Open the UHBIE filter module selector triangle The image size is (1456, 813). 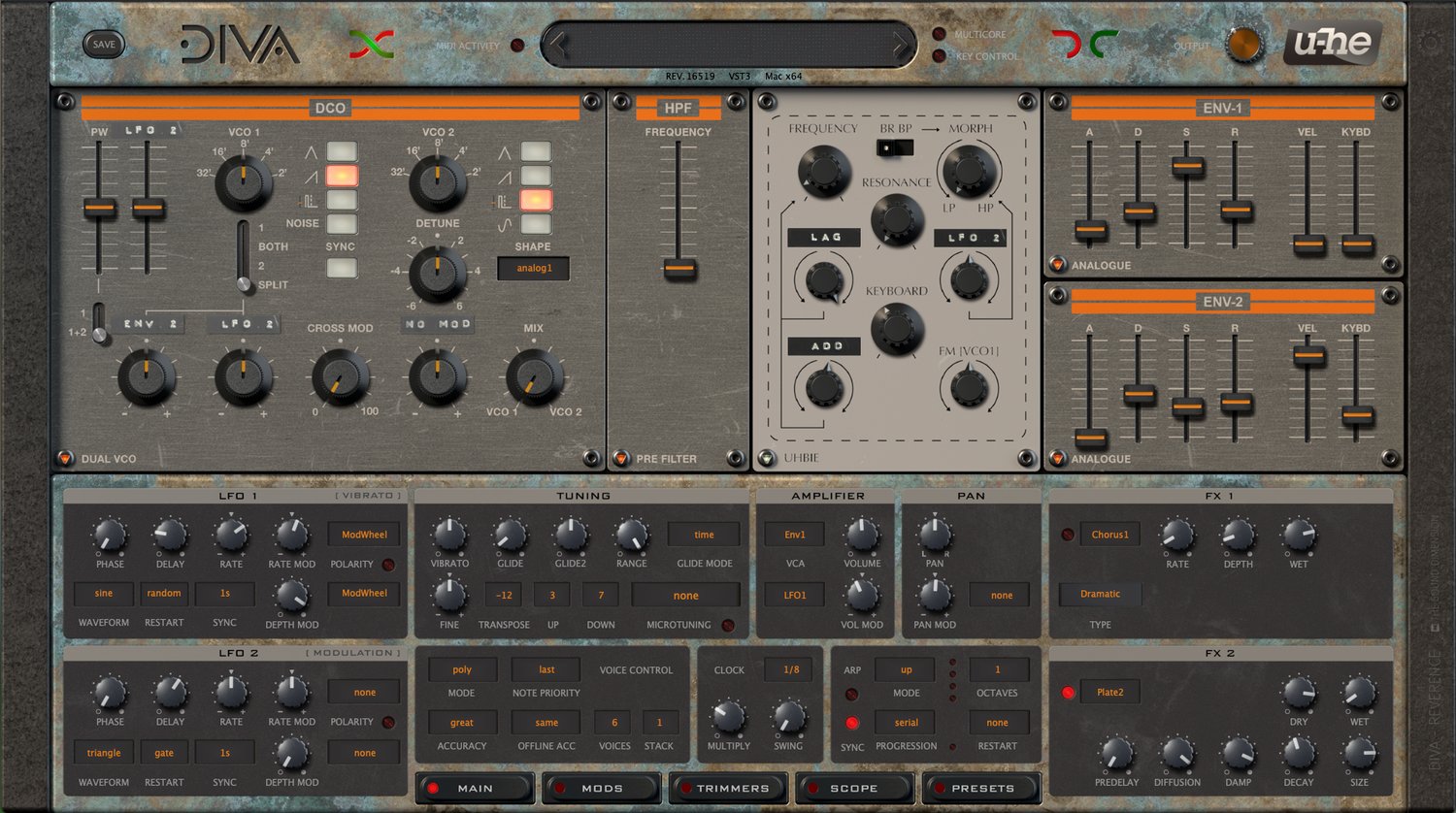point(767,458)
